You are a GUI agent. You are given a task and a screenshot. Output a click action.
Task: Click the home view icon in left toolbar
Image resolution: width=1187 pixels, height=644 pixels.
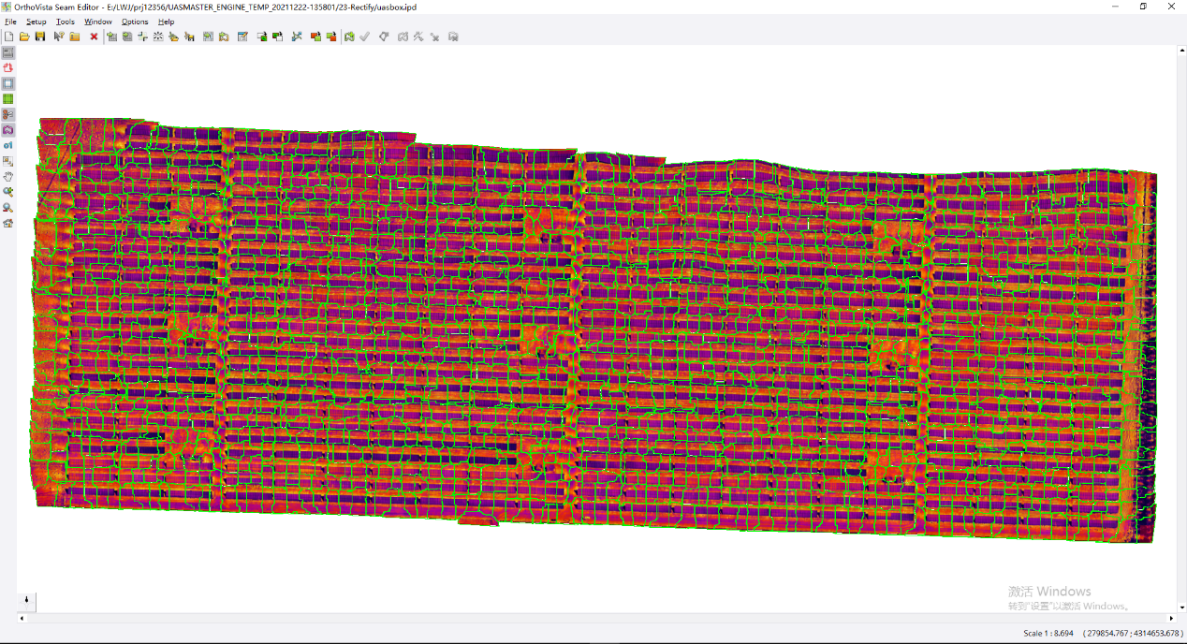[x=8, y=223]
